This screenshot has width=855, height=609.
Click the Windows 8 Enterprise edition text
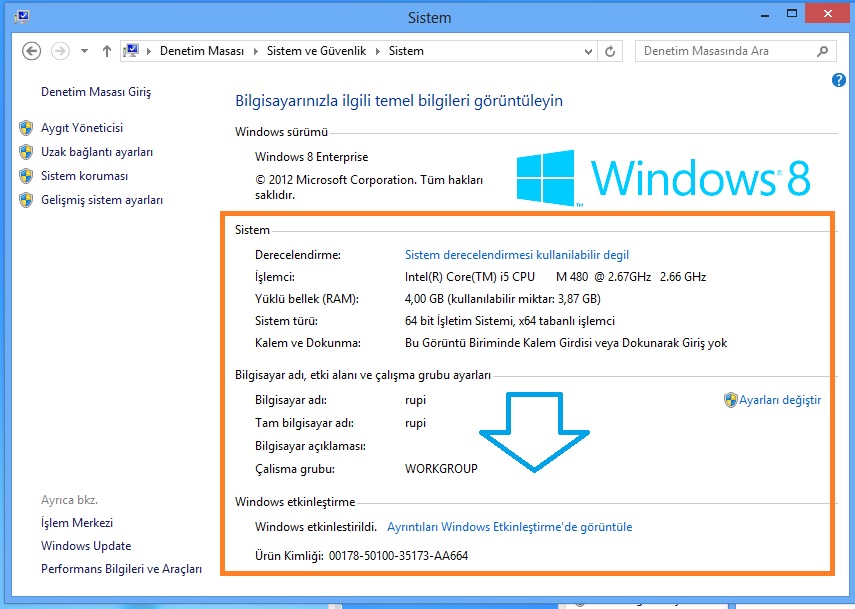pos(311,157)
